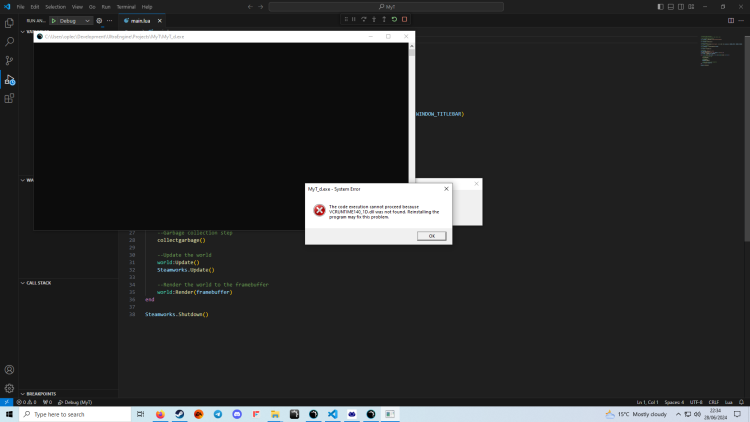Step out in the debug toolbar
The height and width of the screenshot is (422, 750).
click(x=384, y=19)
